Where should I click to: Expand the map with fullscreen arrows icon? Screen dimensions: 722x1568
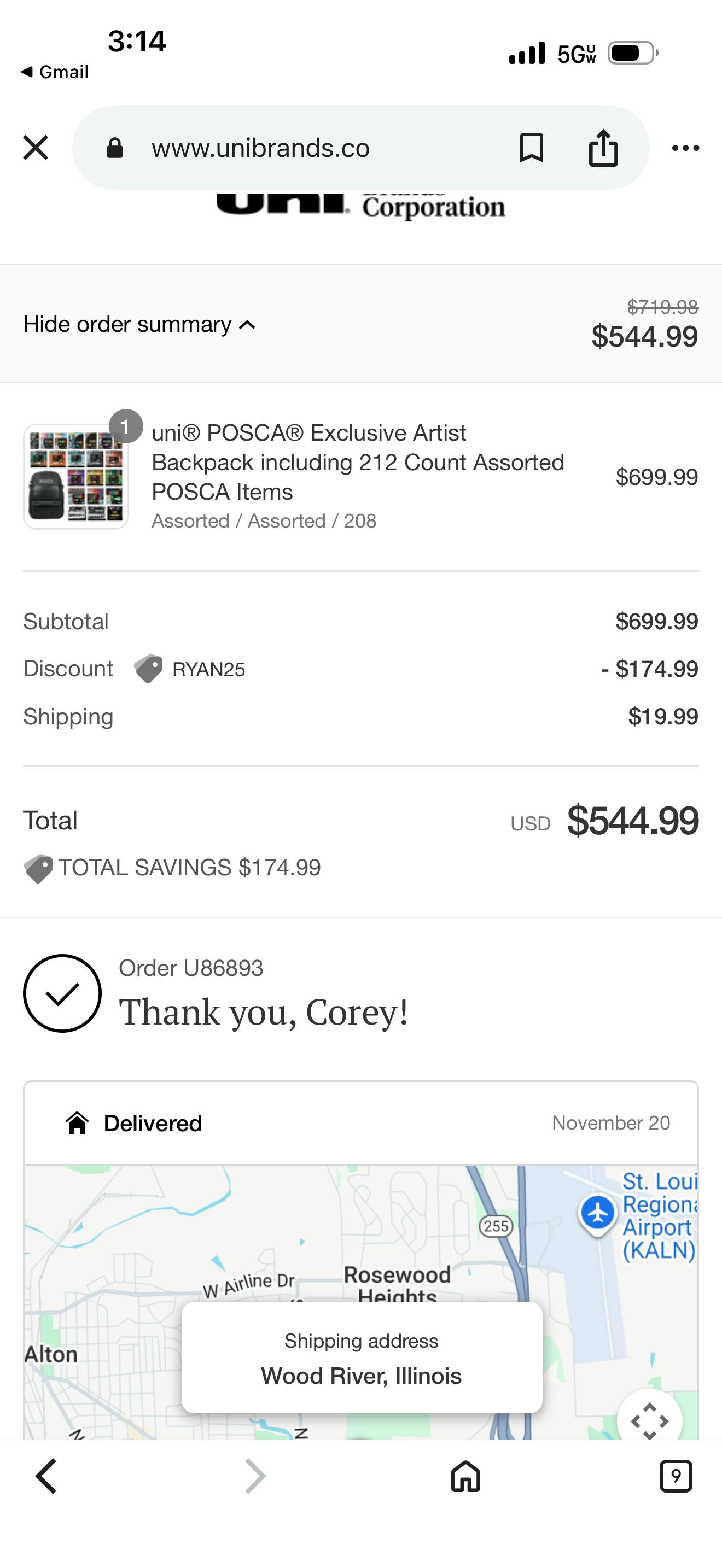click(649, 1421)
